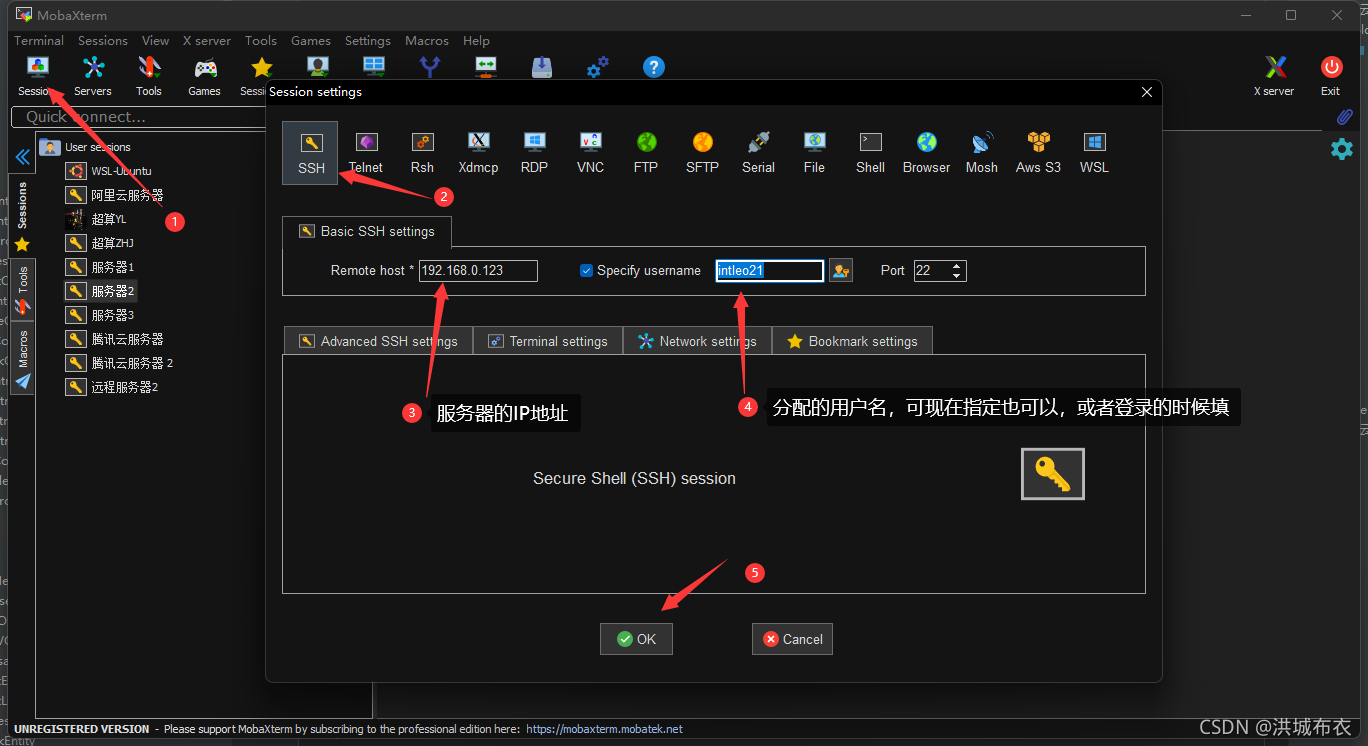Open the Servers toolbar button

93,76
